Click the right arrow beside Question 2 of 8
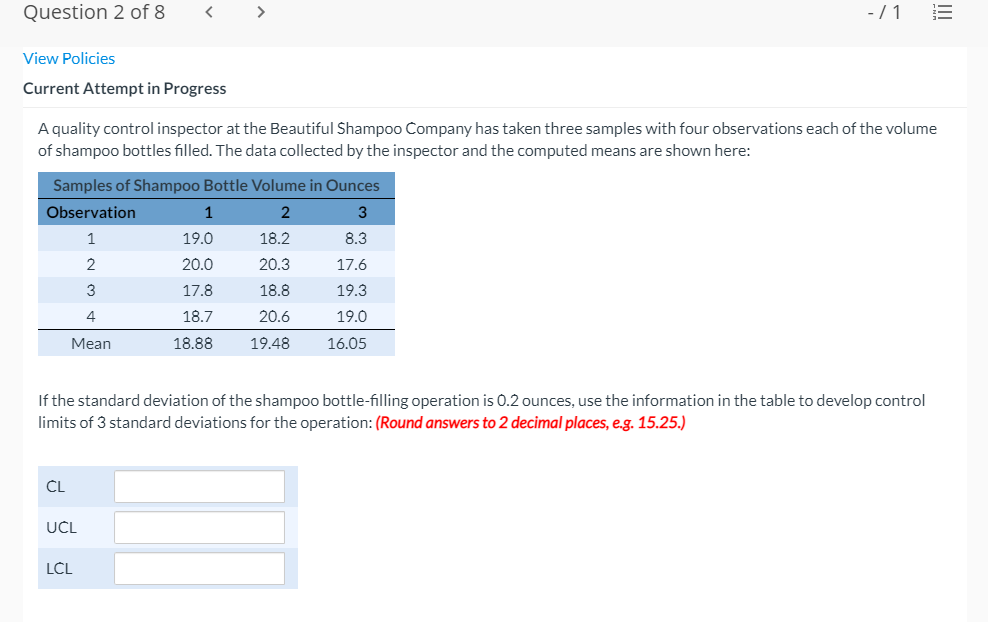988x622 pixels. [x=260, y=13]
